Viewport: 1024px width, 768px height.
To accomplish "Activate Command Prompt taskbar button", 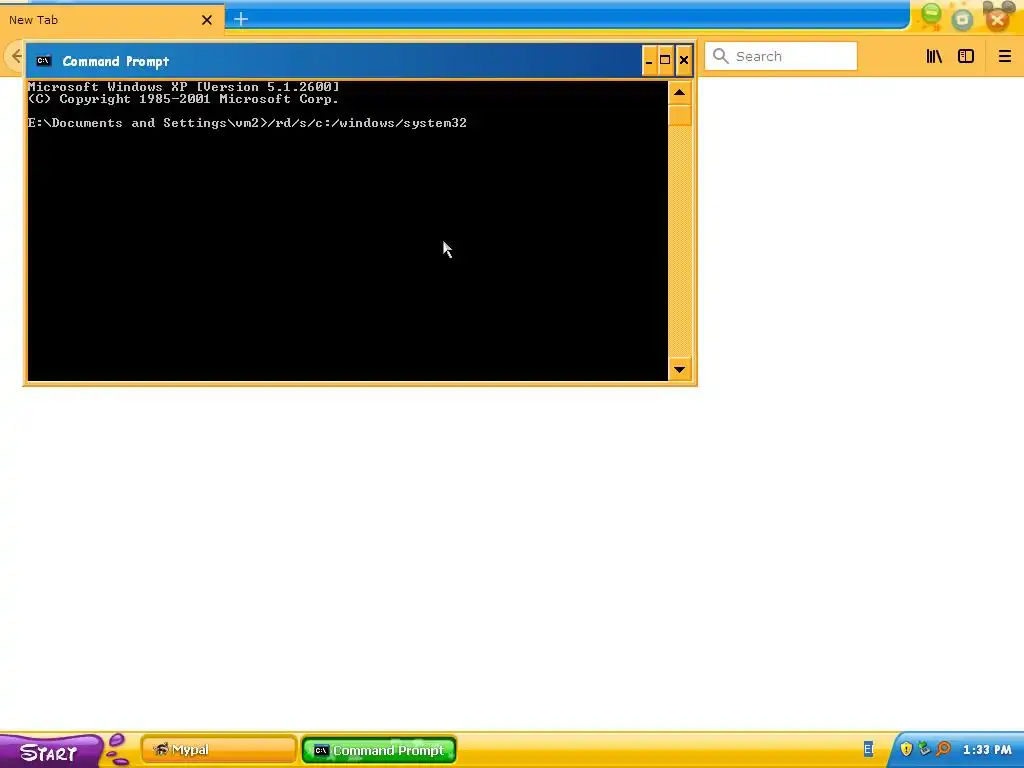I will click(x=379, y=750).
